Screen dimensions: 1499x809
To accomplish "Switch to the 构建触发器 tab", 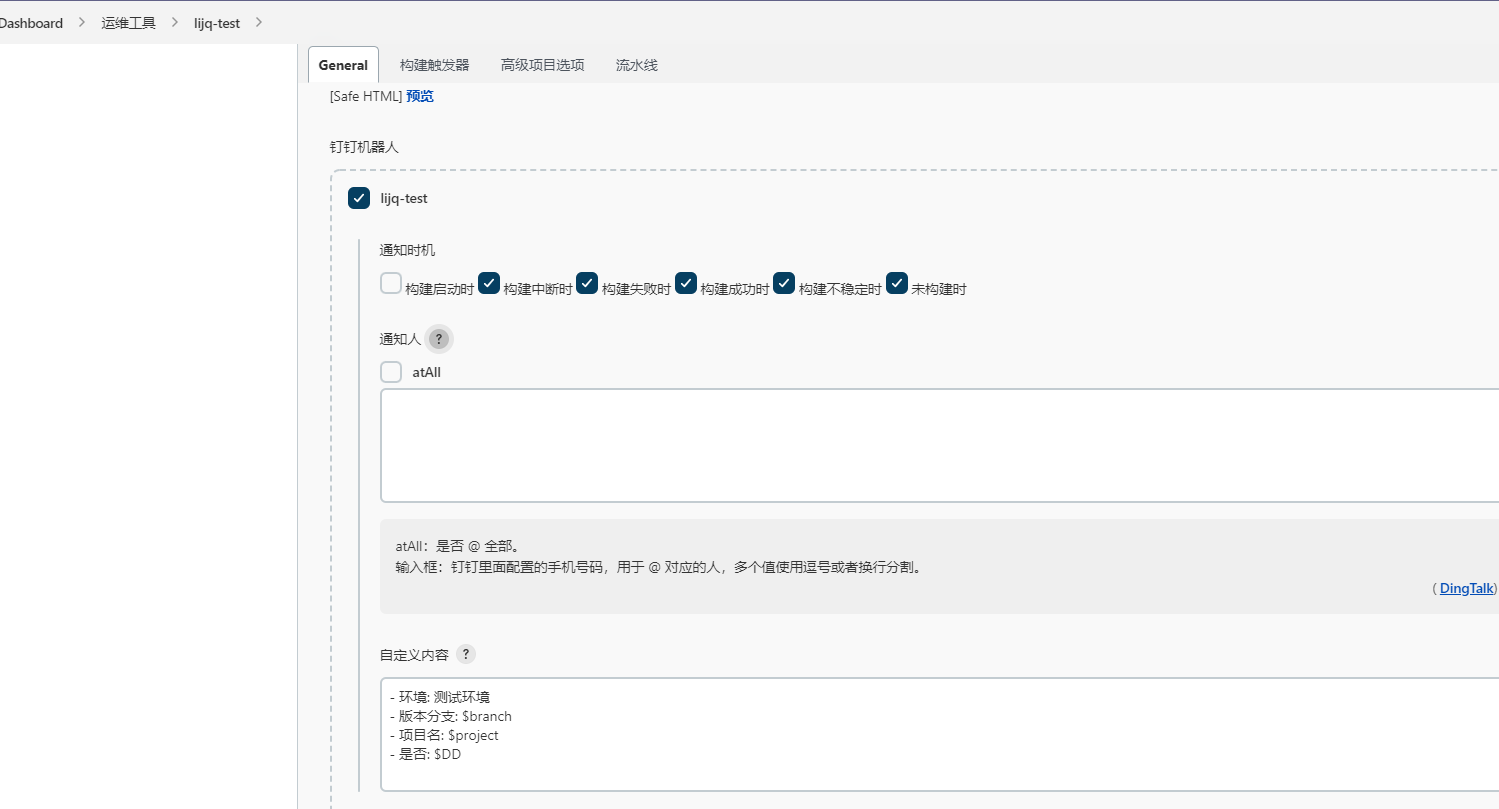I will point(434,65).
